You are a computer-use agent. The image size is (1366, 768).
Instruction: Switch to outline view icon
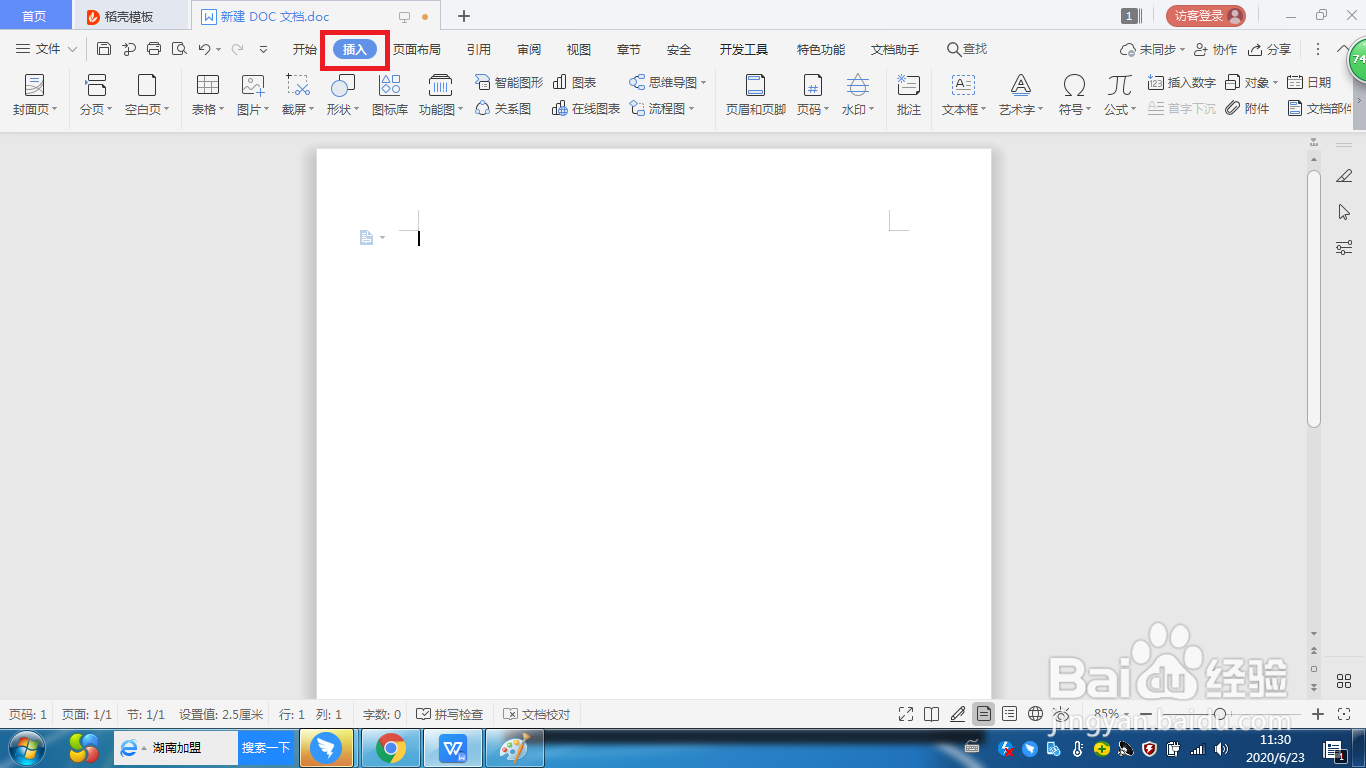coord(1010,714)
